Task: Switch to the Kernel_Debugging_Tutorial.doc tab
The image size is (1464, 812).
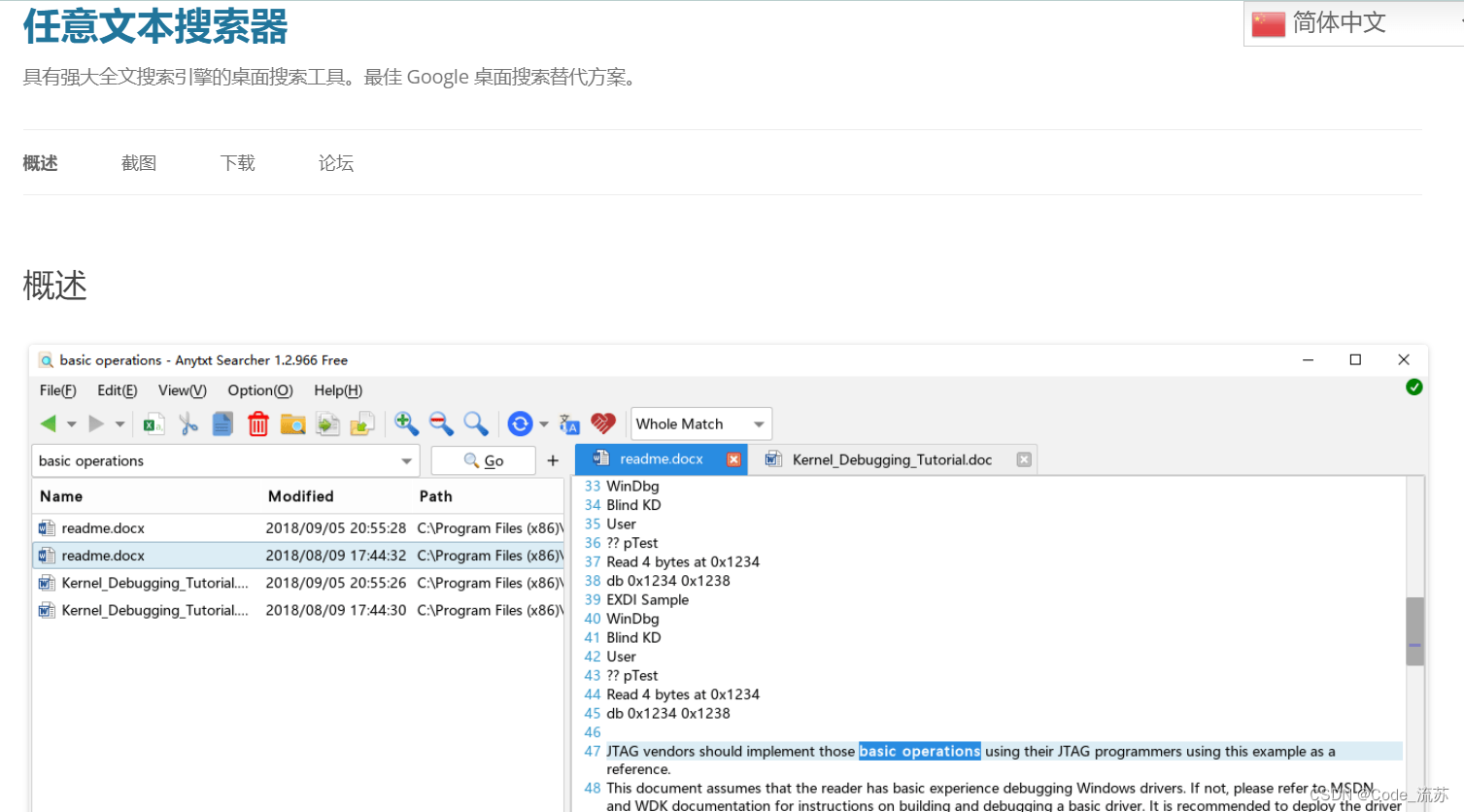Action: coord(892,459)
